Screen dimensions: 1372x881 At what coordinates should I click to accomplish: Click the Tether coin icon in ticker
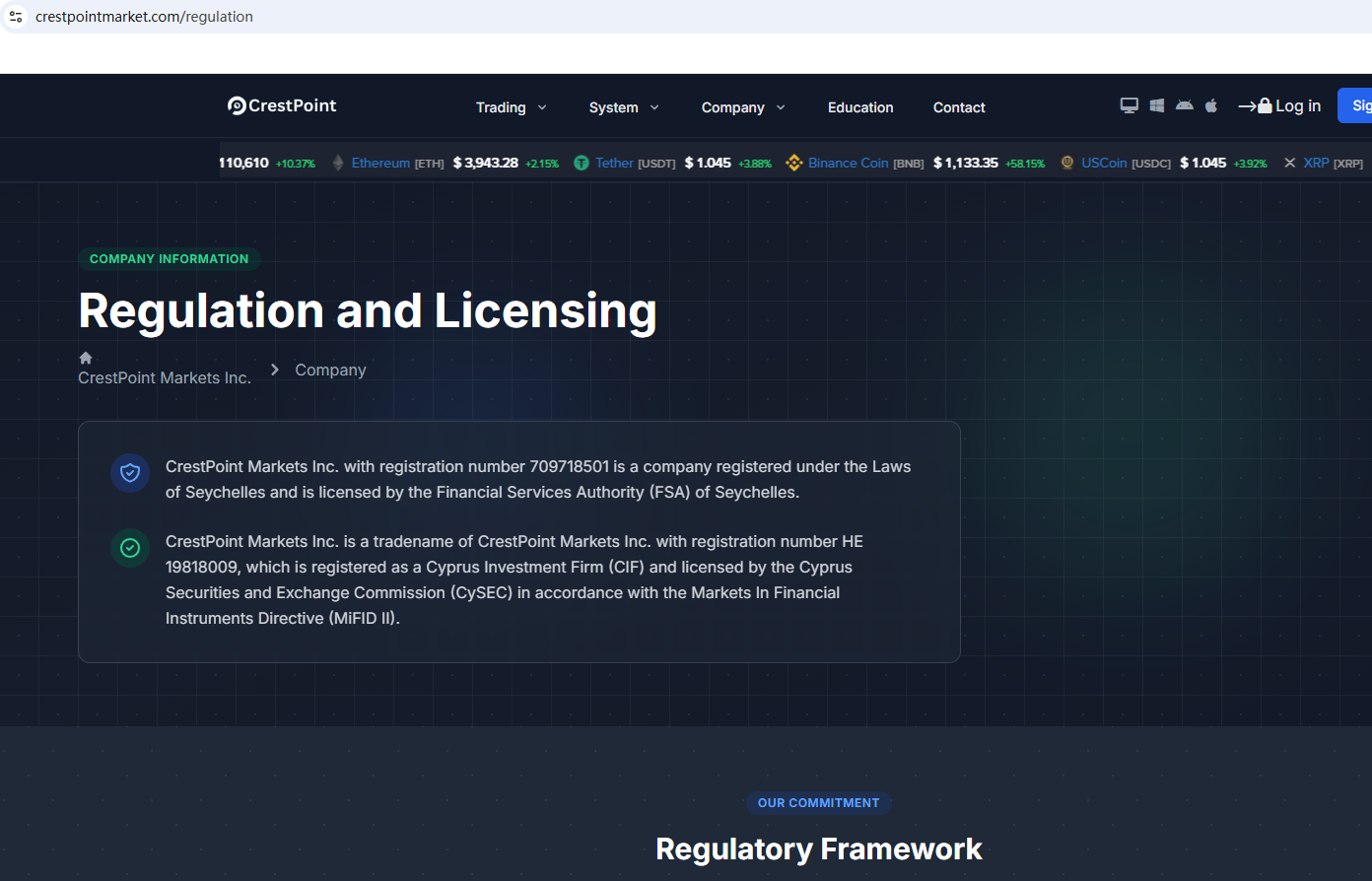coord(582,163)
